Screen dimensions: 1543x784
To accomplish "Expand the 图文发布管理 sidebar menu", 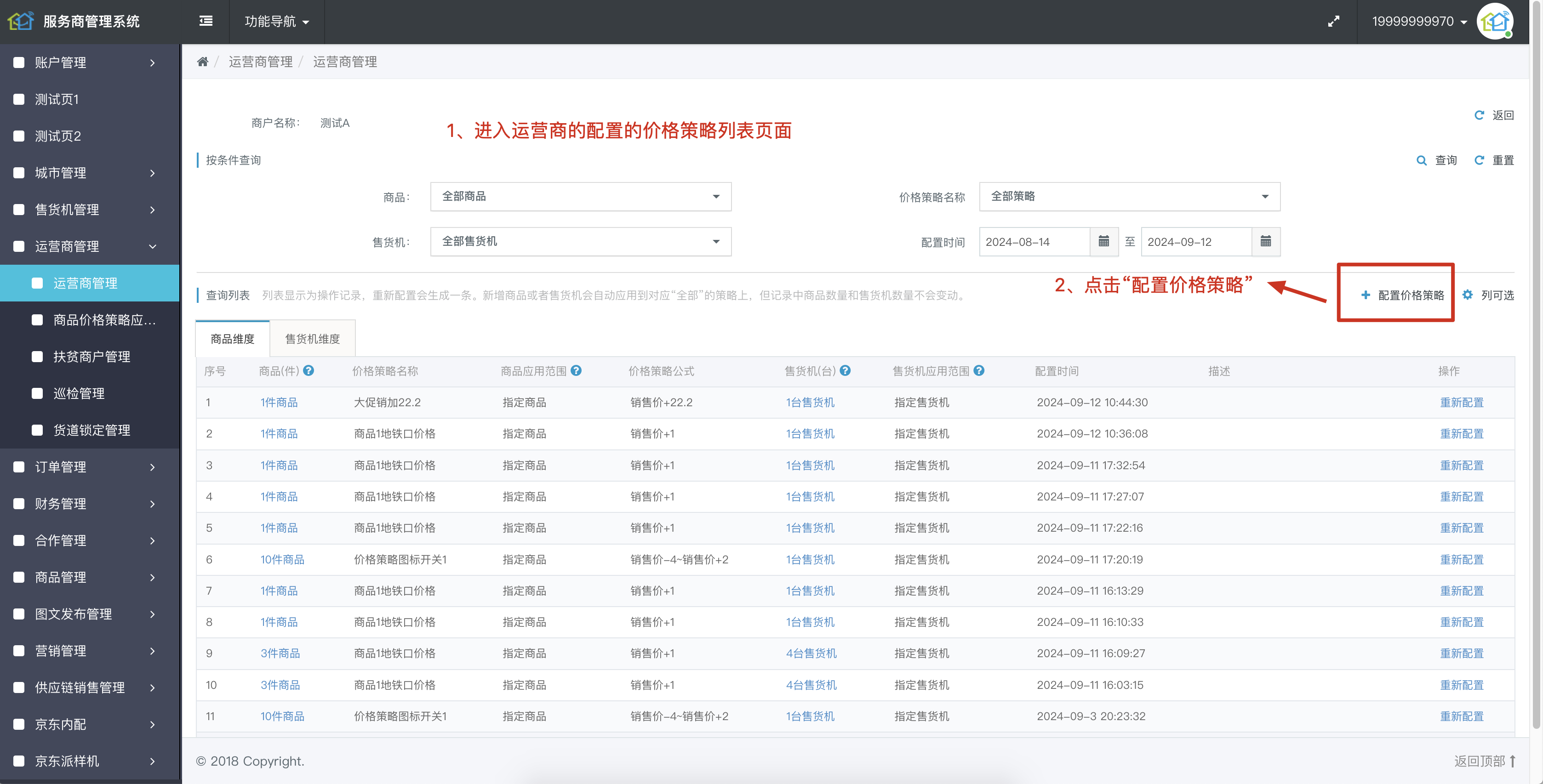I will tap(90, 614).
